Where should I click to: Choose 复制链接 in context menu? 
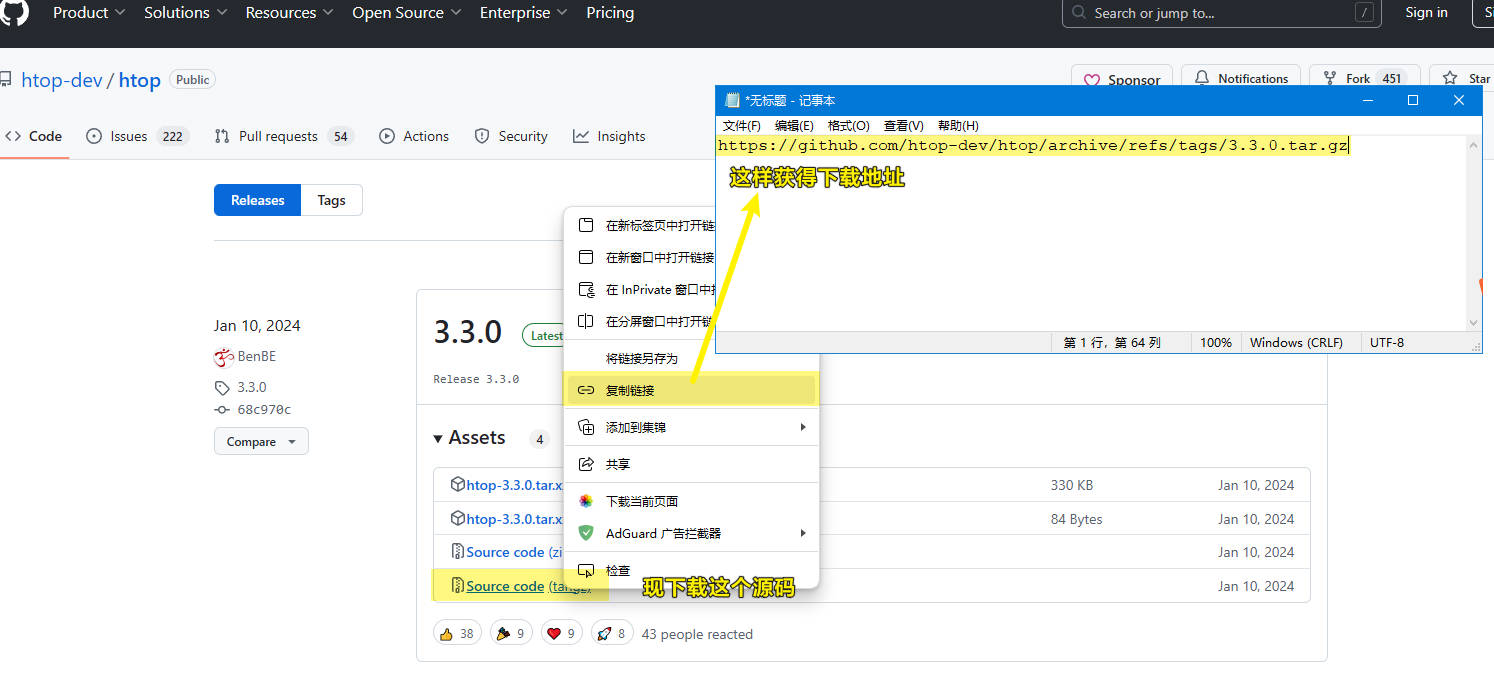[692, 390]
